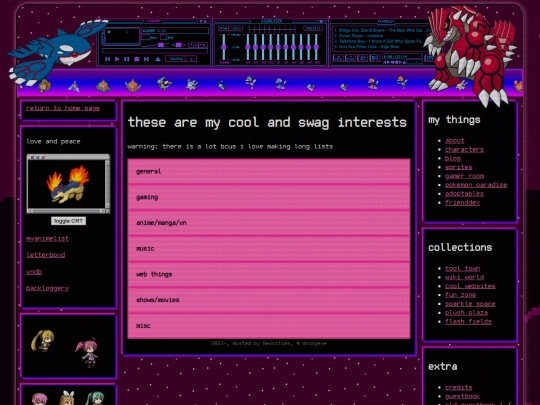Open the return to home page link

coord(63,108)
